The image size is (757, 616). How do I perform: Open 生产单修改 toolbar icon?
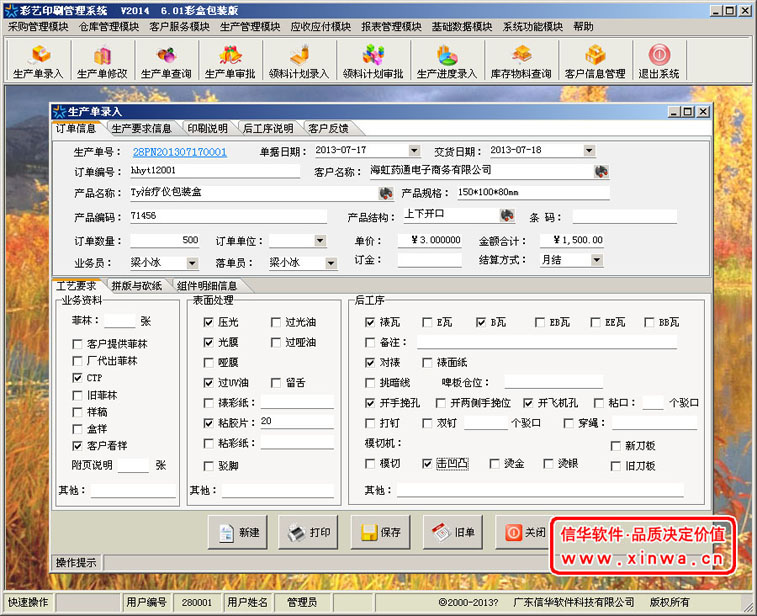102,61
